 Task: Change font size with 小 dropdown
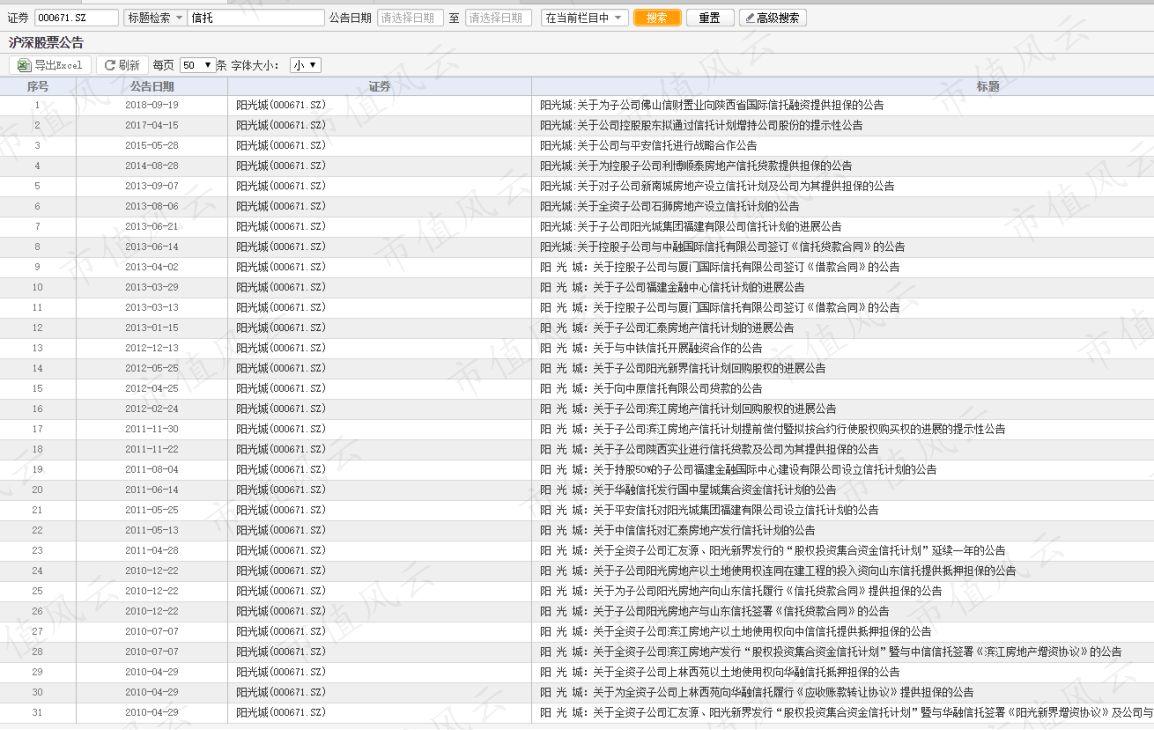pos(305,65)
